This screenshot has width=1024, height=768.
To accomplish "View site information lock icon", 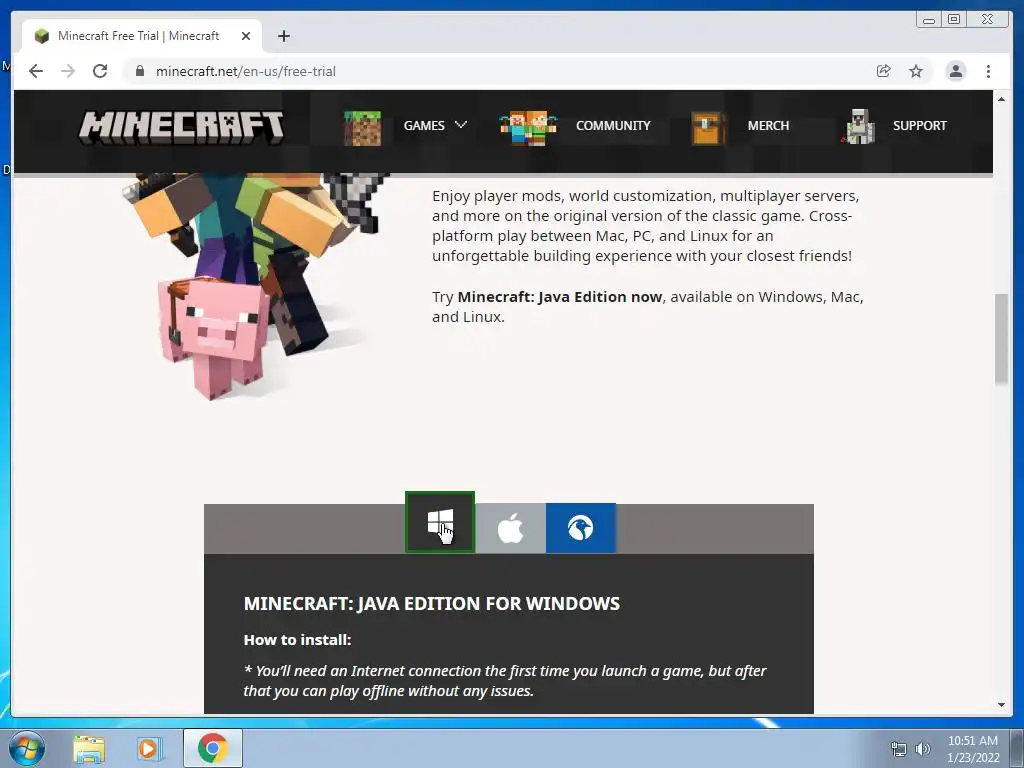I will click(x=139, y=71).
